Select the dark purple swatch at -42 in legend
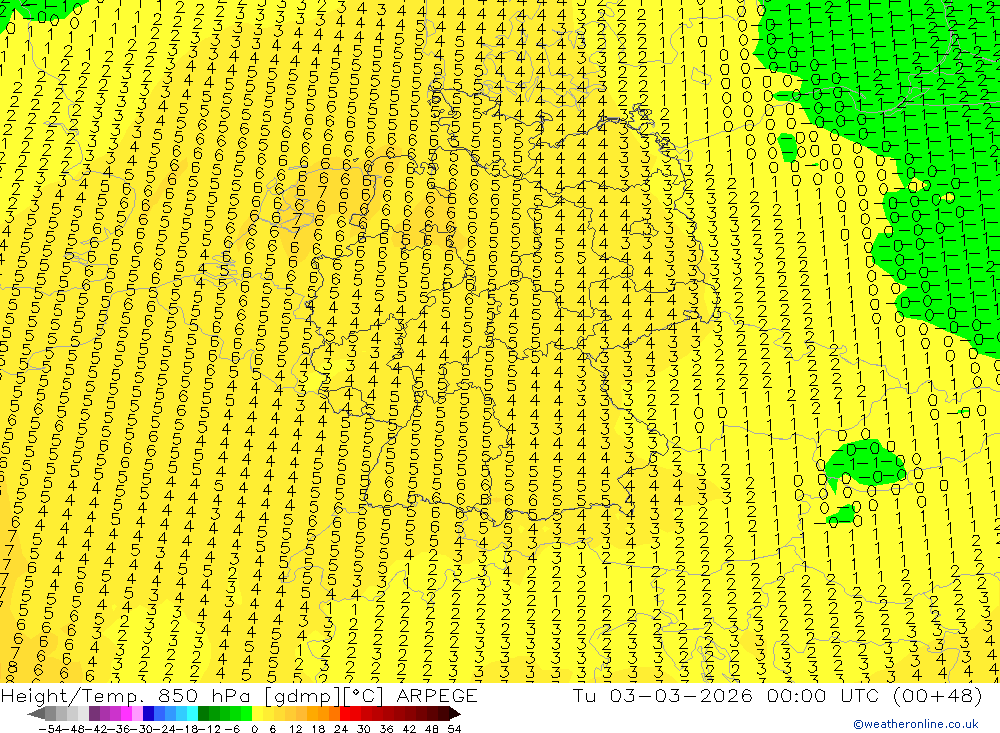This screenshot has width=1000, height=733. tap(94, 713)
